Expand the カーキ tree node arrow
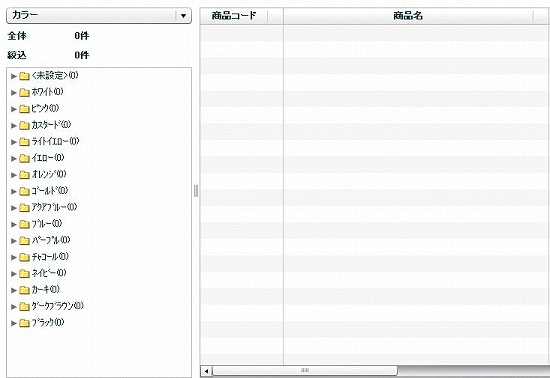The height and width of the screenshot is (378, 550). [14, 290]
